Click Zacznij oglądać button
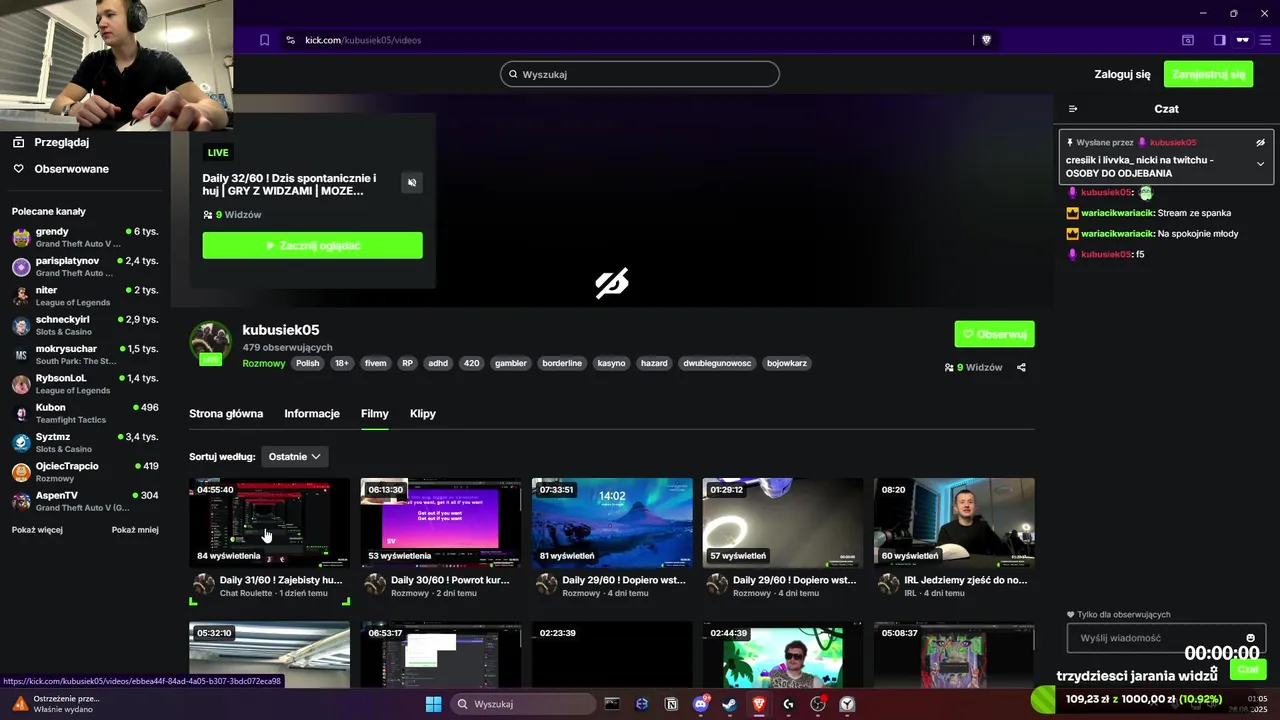 312,245
